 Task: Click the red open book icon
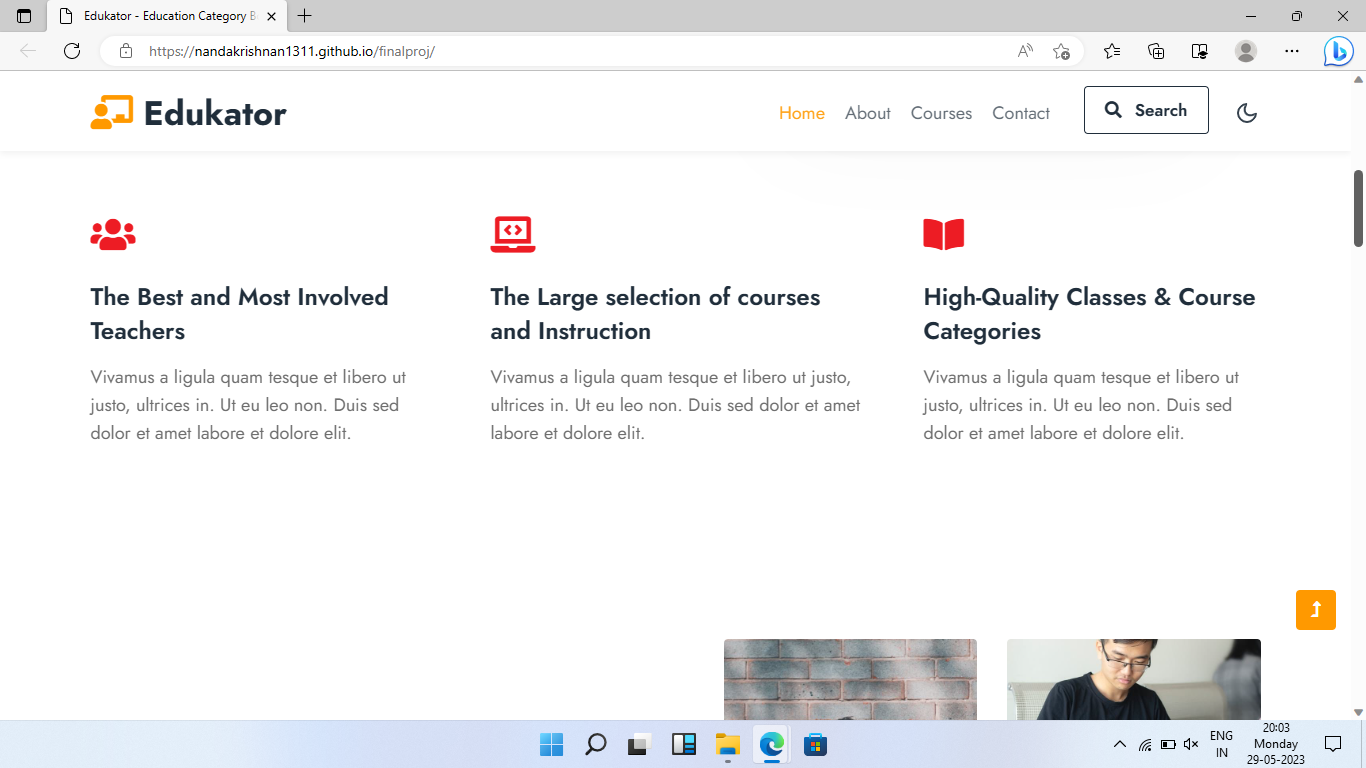click(944, 233)
